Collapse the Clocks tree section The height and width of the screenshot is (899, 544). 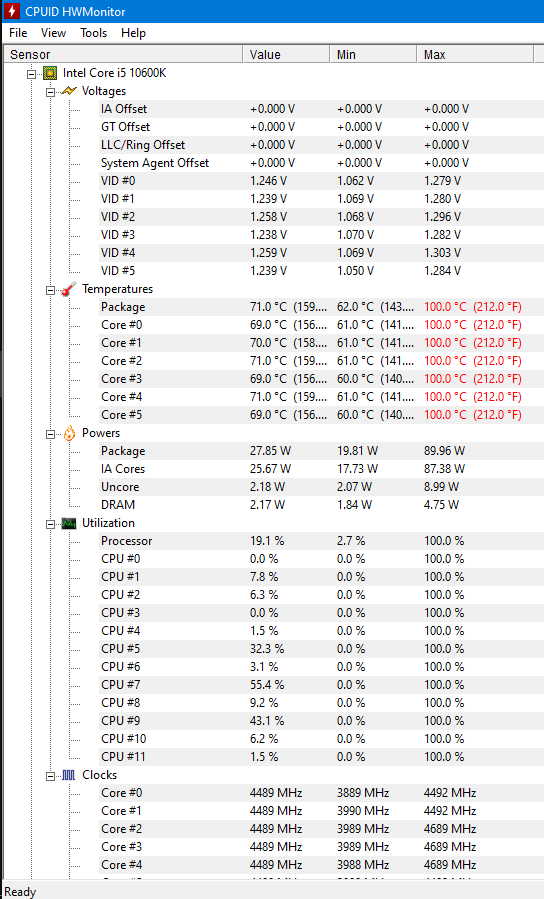click(50, 776)
